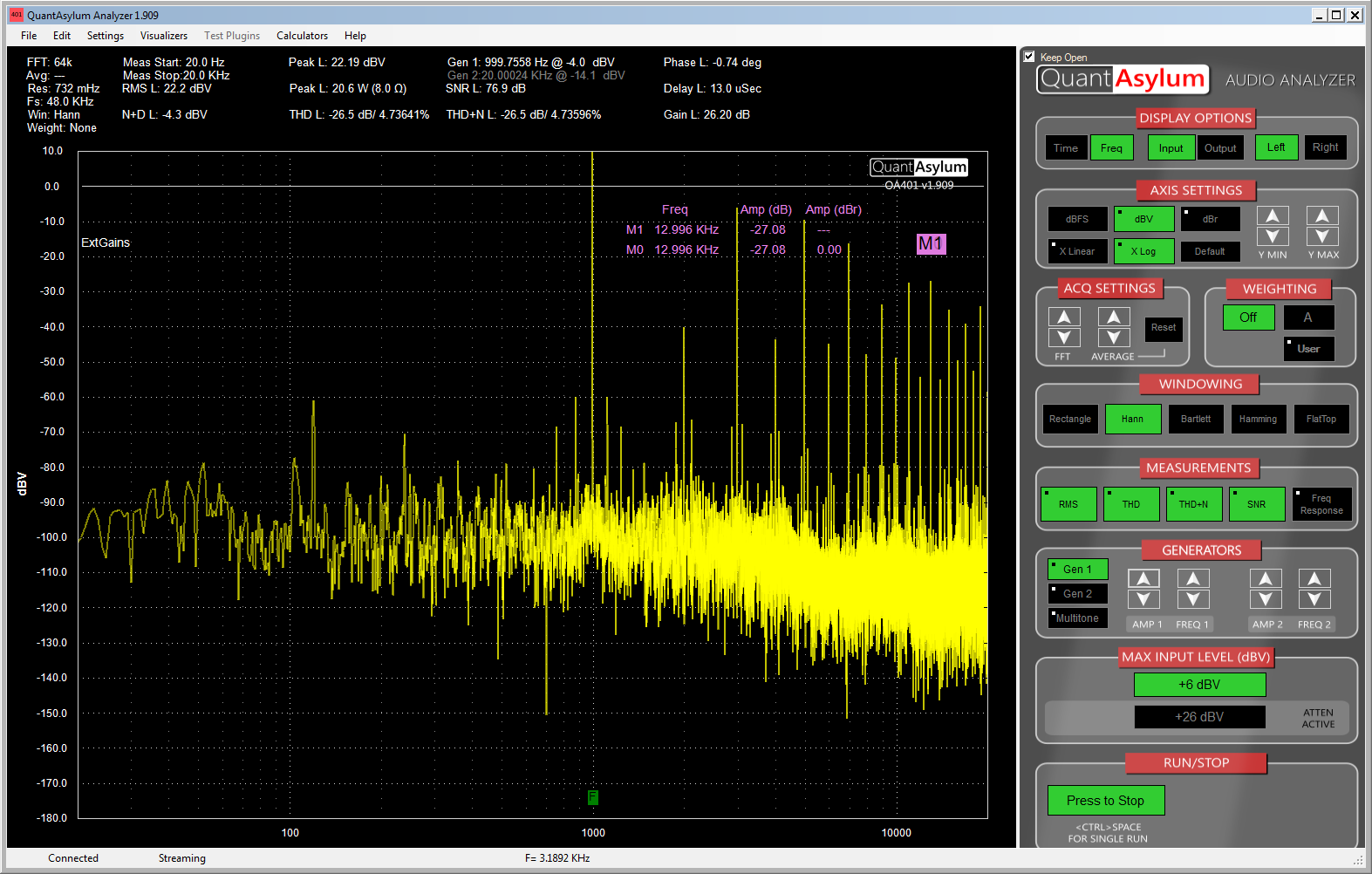Decrease AVERAGE count with the down arrow
The width and height of the screenshot is (1372, 874).
coord(1114,338)
